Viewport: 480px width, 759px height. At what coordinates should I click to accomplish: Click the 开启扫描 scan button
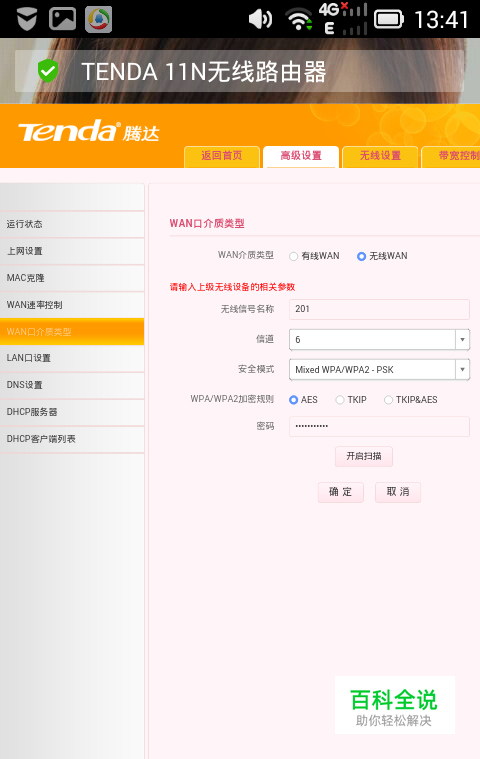click(x=364, y=456)
